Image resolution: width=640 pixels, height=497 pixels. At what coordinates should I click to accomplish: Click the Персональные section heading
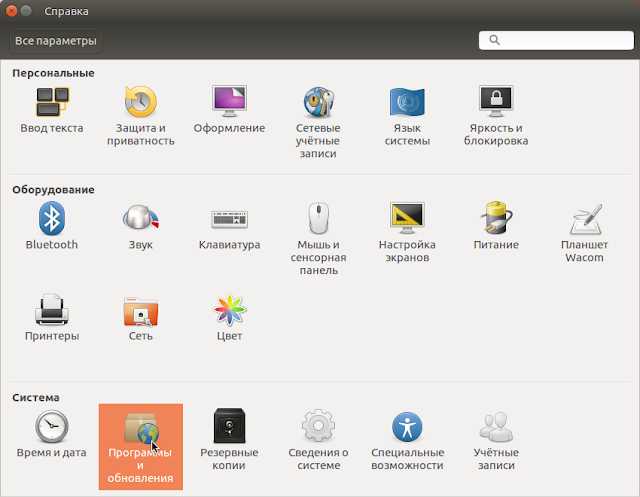(53, 73)
